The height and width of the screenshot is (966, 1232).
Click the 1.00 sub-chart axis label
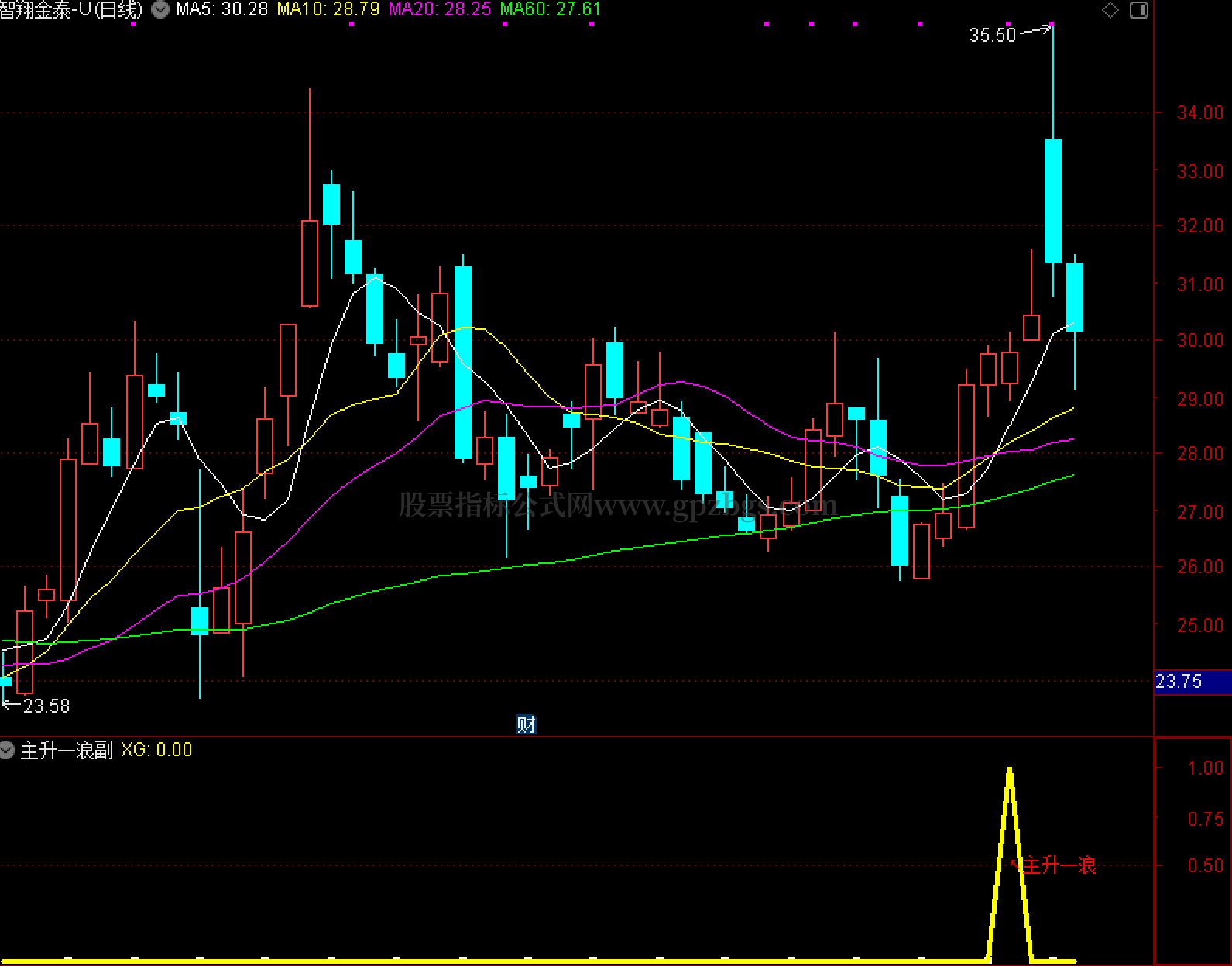click(1206, 768)
